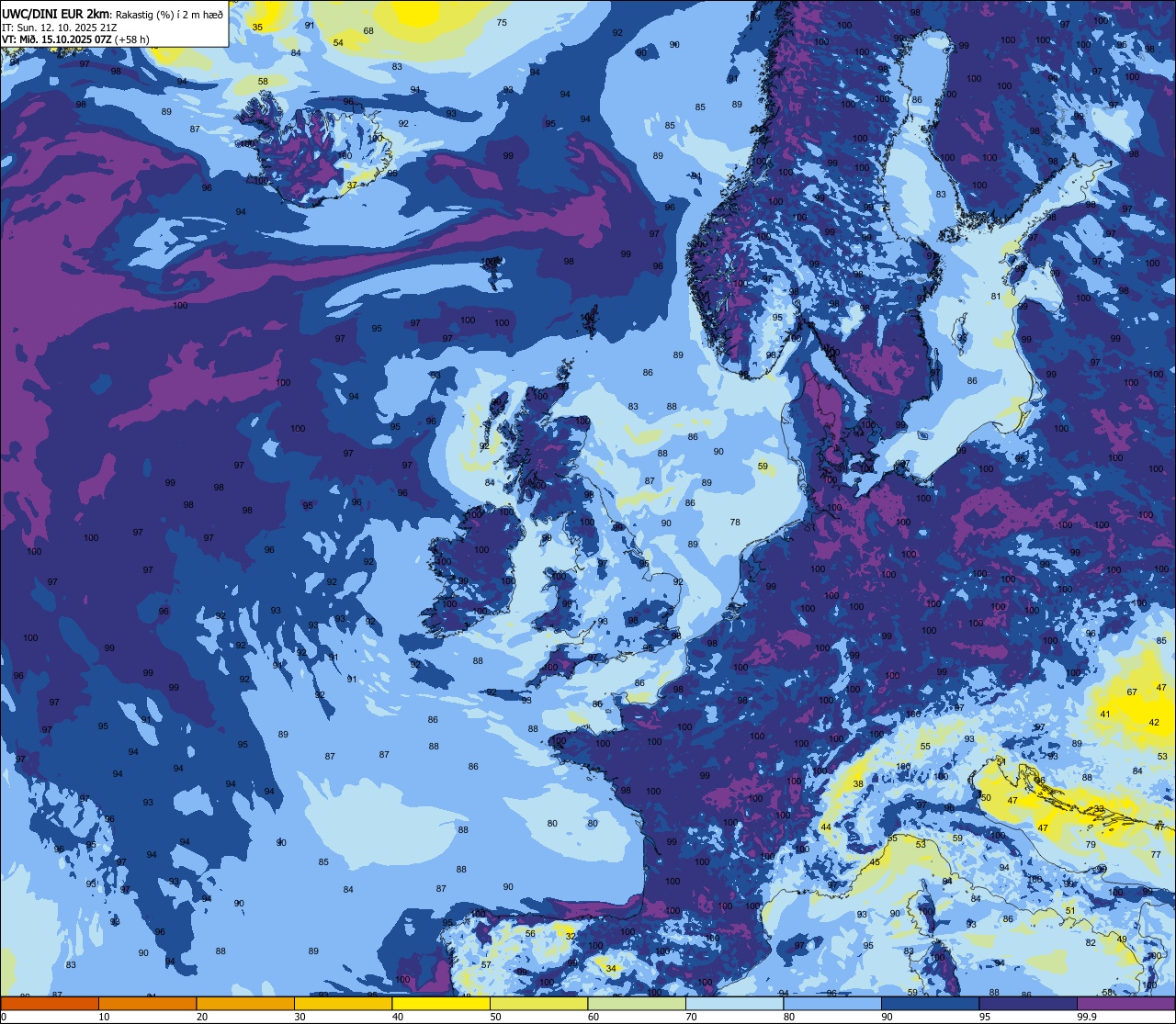
Task: Pick the light green 60–70 legend swatch
Action: (637, 1003)
